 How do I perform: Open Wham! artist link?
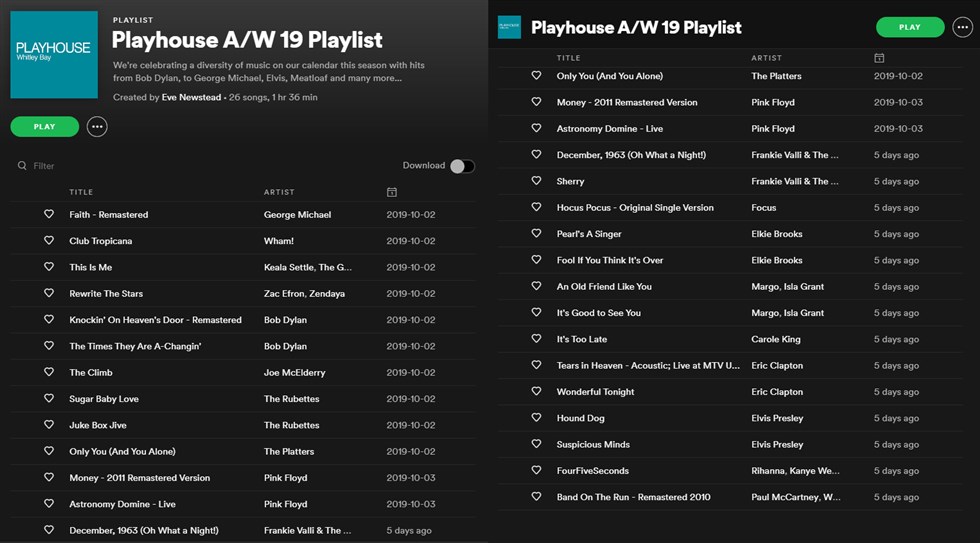(279, 241)
